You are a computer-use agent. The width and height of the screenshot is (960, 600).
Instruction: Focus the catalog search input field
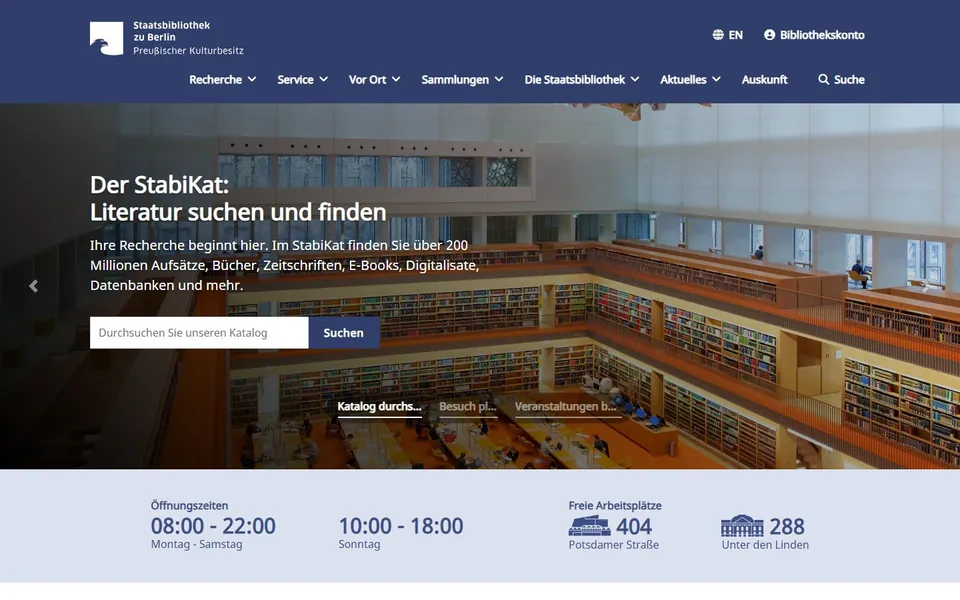click(199, 332)
